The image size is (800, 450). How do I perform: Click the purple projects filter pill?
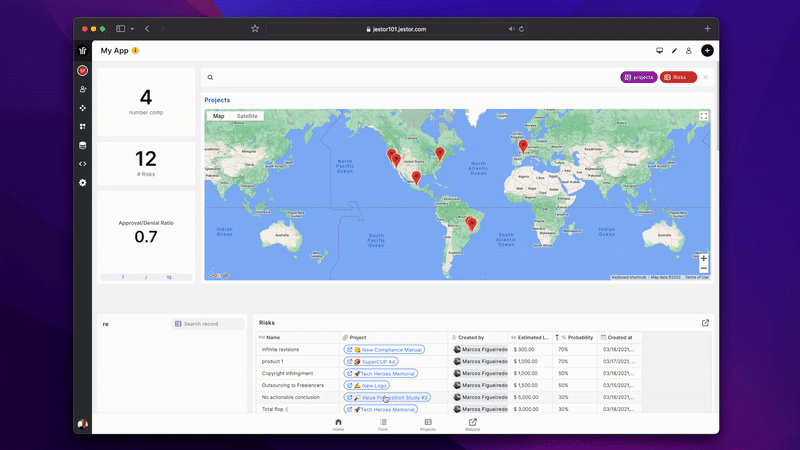coord(639,78)
